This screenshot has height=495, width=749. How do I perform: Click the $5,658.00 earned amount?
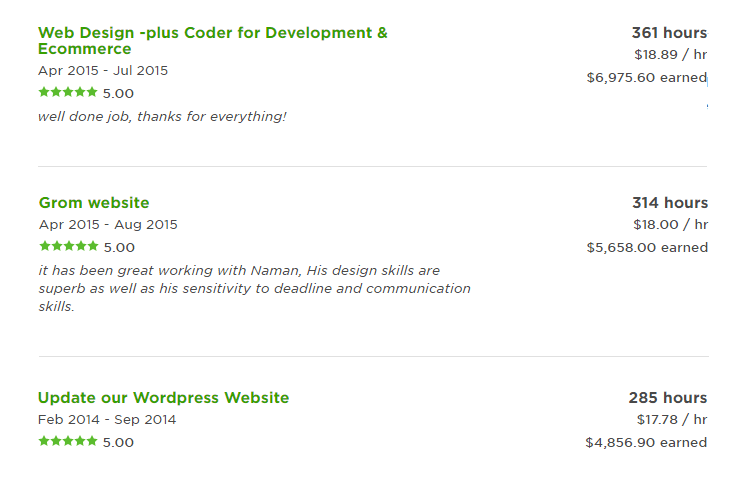coord(647,248)
